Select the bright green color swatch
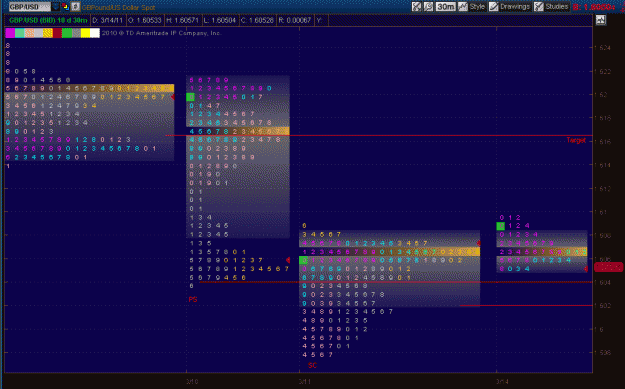 (x=67, y=33)
